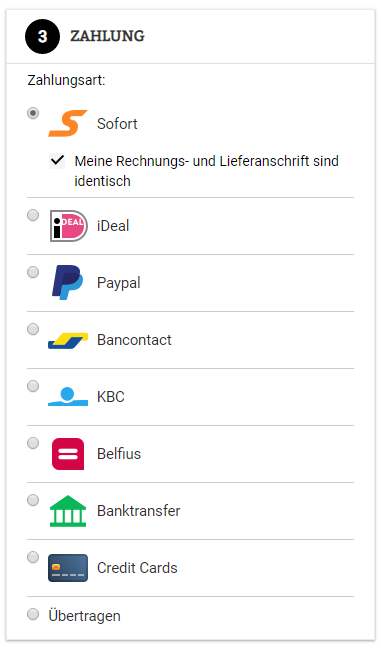Screen dimensions: 381x650
Task: Click the yellow-blue Bancontact logo icon
Action: tap(68, 340)
